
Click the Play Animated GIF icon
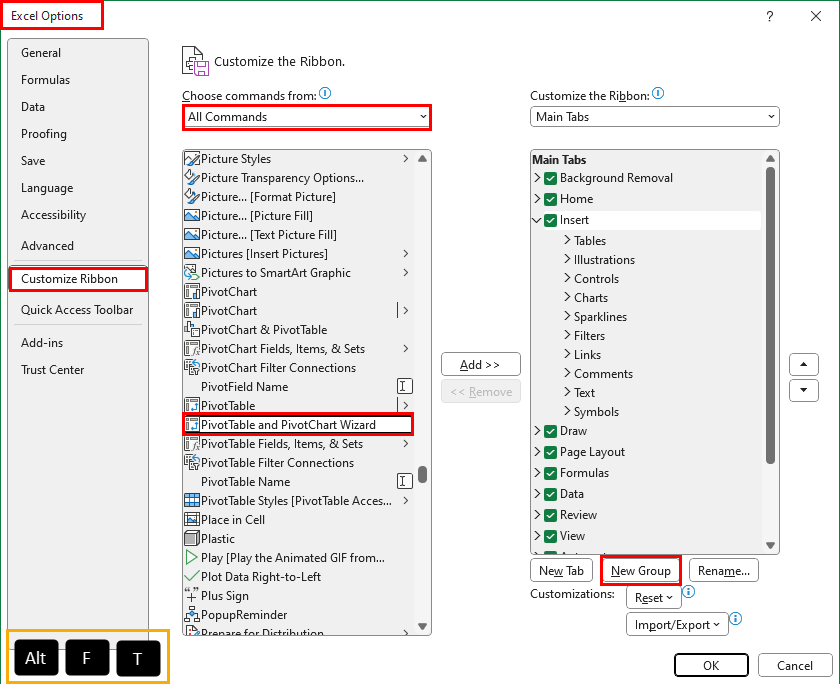click(192, 558)
